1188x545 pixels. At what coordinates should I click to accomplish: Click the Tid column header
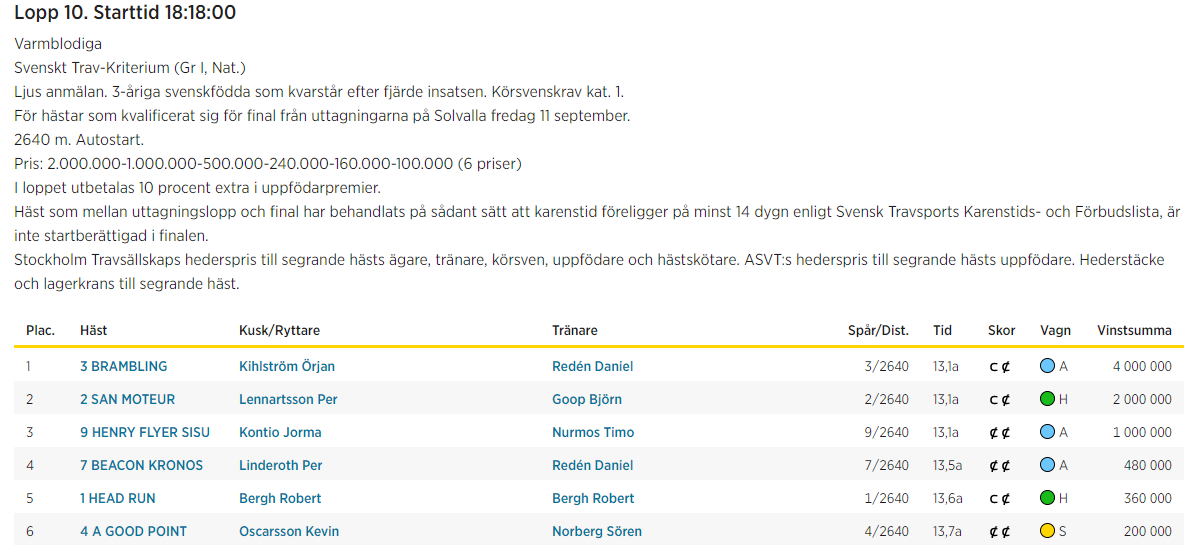[x=943, y=330]
